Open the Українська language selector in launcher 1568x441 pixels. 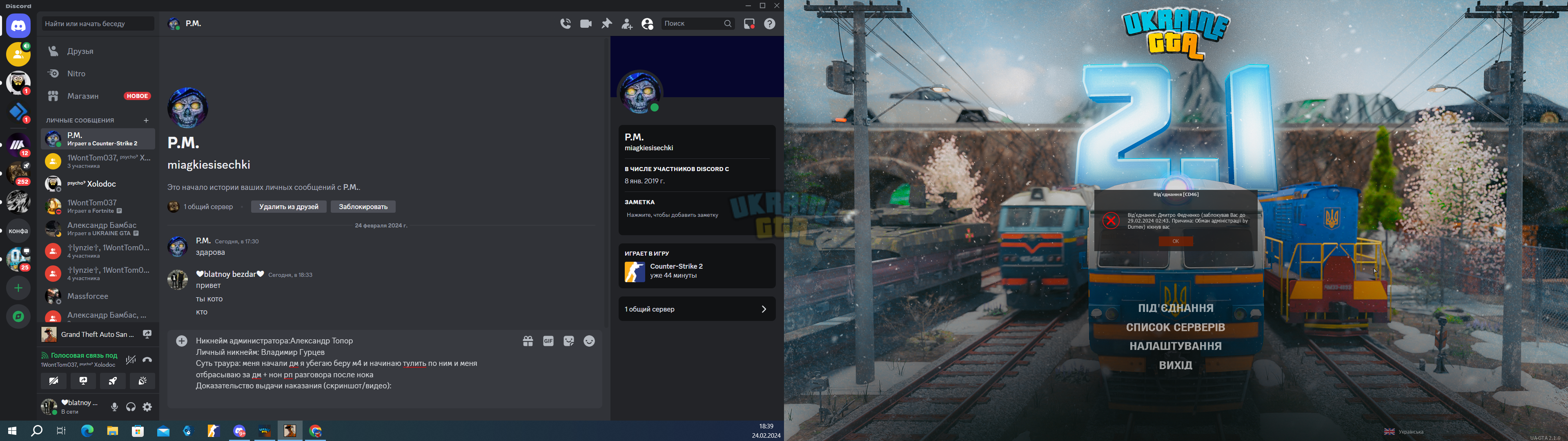click(x=1404, y=432)
